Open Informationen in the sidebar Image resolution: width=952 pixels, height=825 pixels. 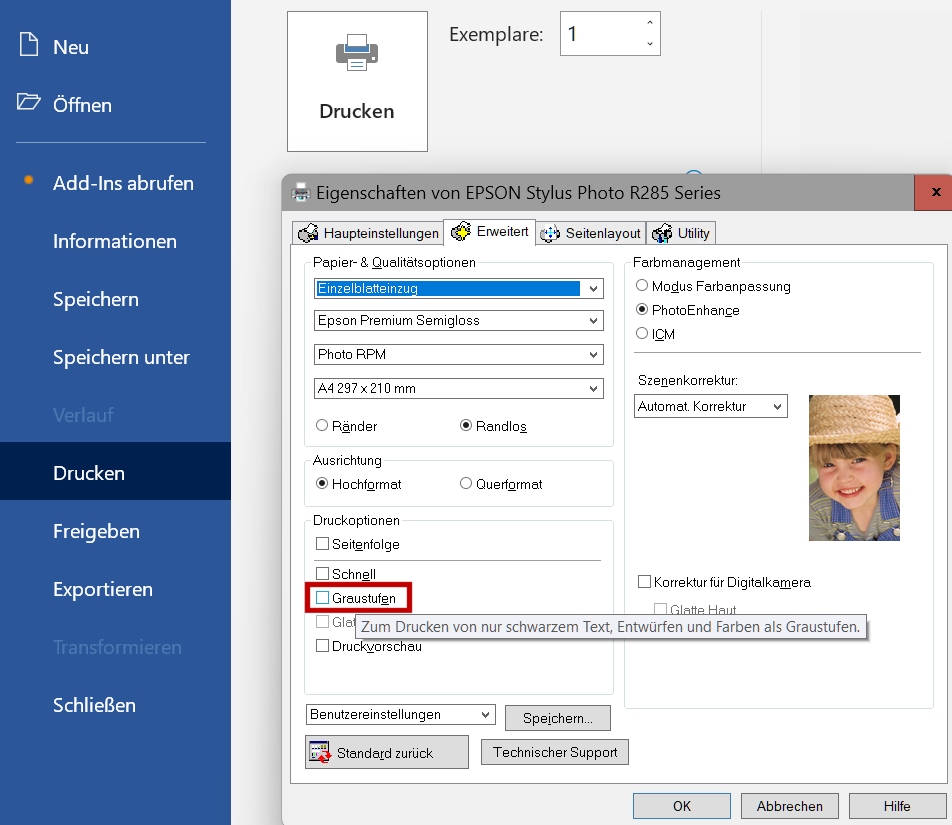tap(115, 241)
